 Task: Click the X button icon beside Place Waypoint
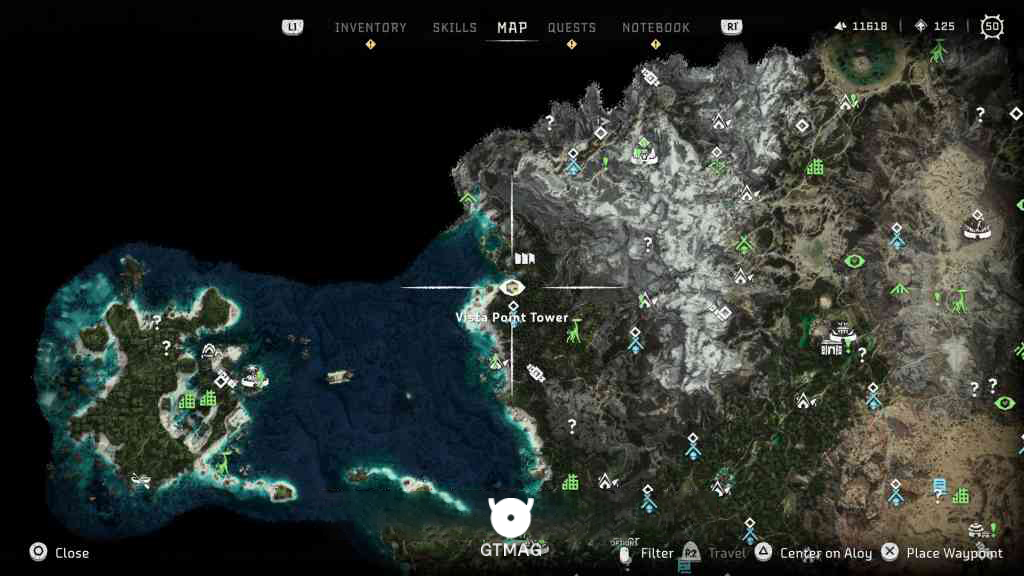coord(889,552)
